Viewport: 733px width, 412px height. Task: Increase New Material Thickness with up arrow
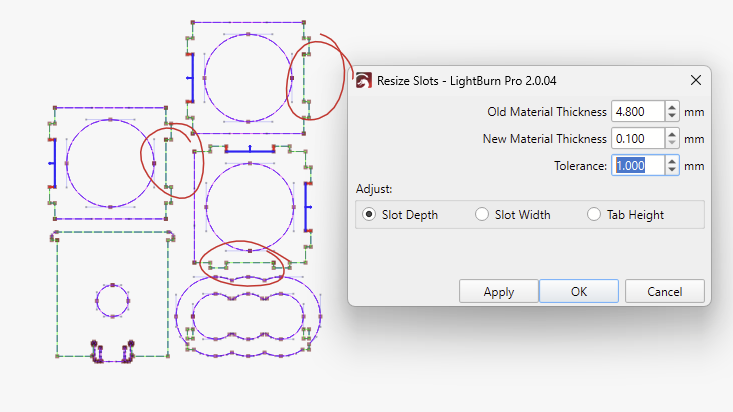(672, 134)
